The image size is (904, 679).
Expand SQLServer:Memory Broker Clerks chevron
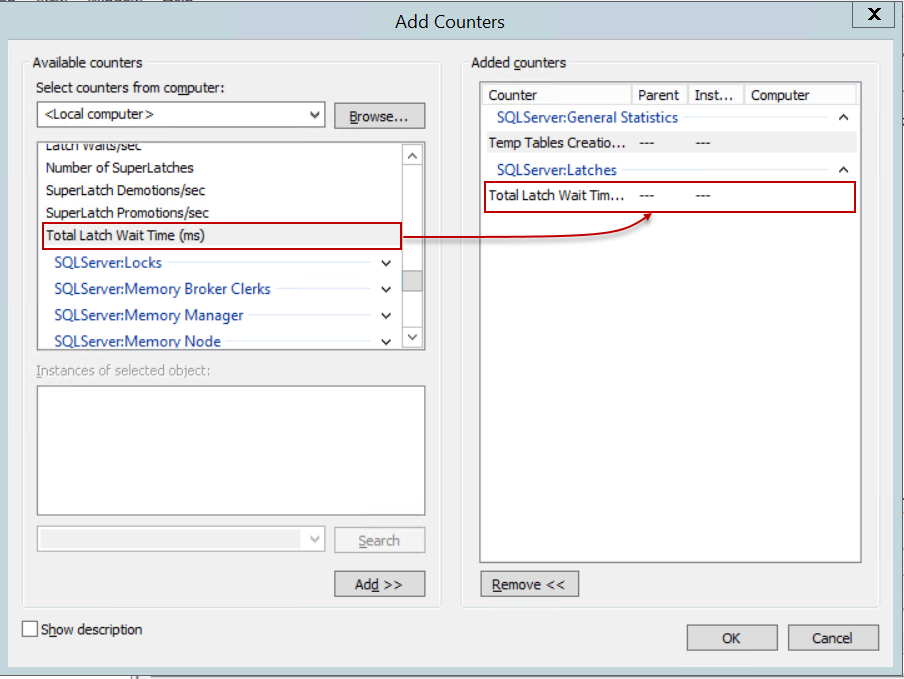click(386, 289)
